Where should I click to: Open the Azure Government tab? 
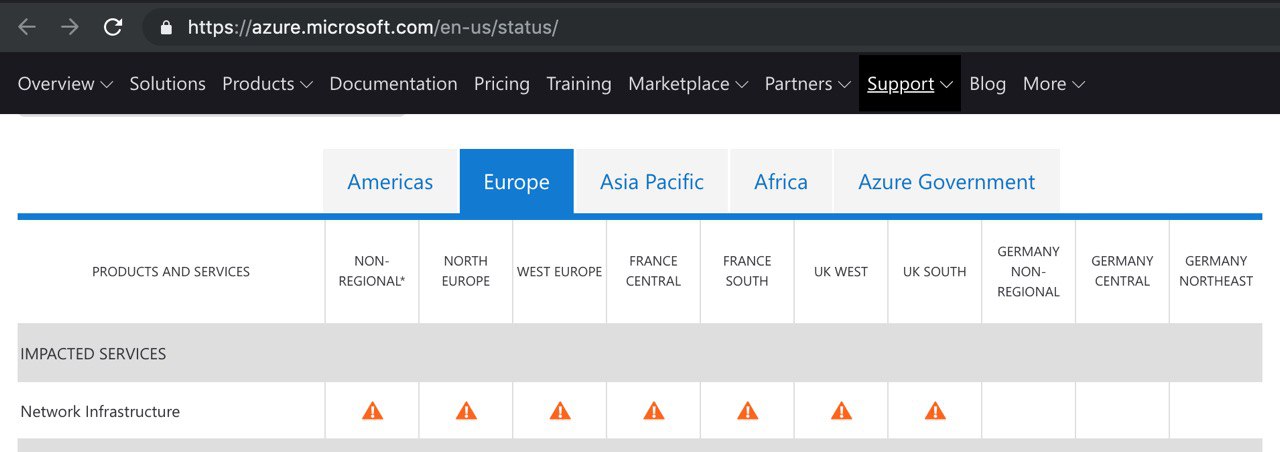click(946, 181)
